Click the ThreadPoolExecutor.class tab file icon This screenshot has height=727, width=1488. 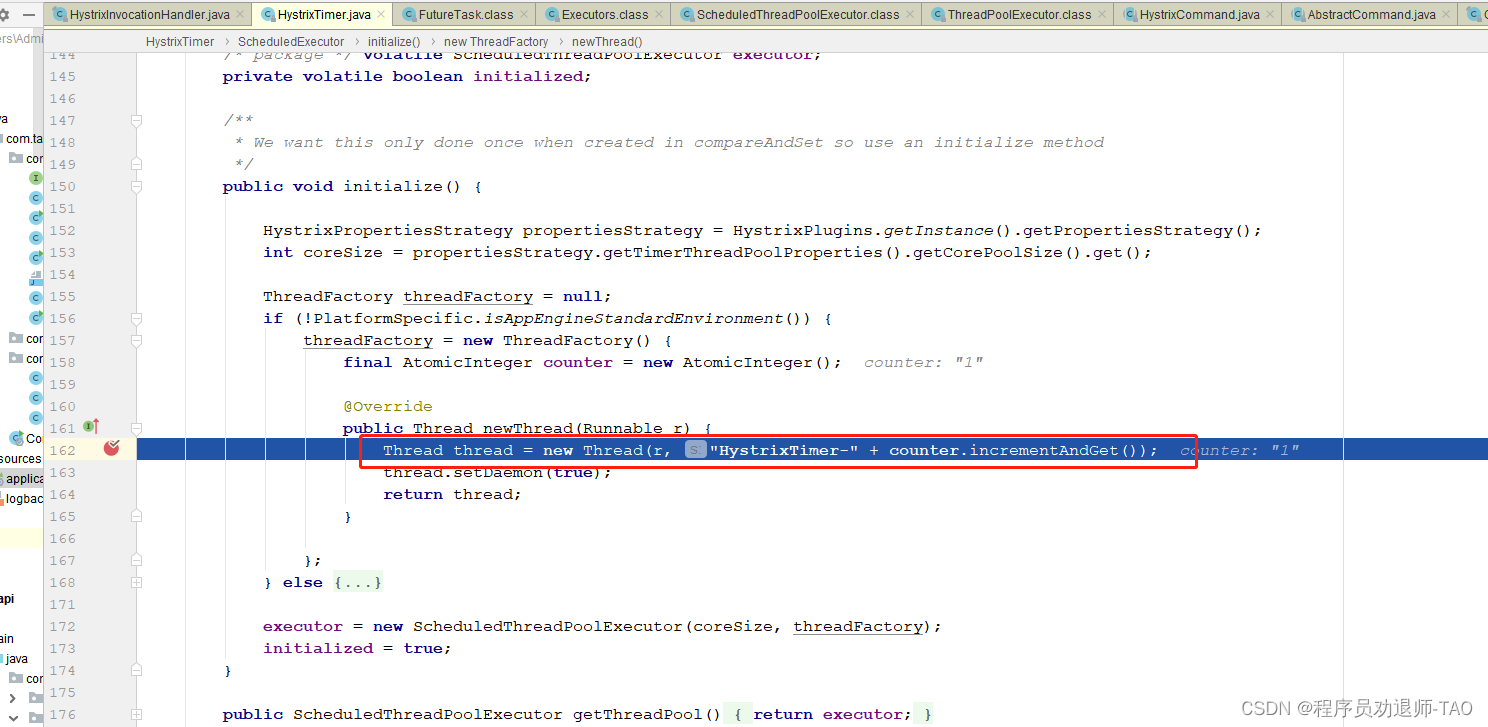click(x=937, y=15)
